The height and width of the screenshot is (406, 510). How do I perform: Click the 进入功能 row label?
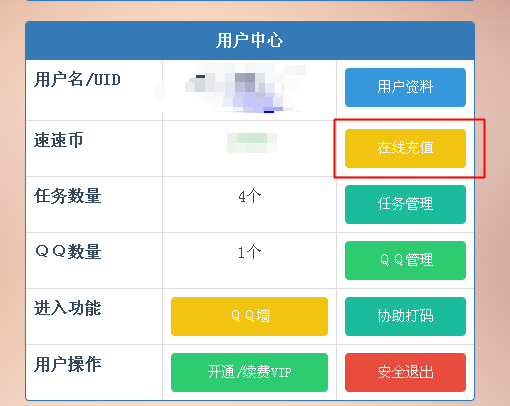[68, 308]
